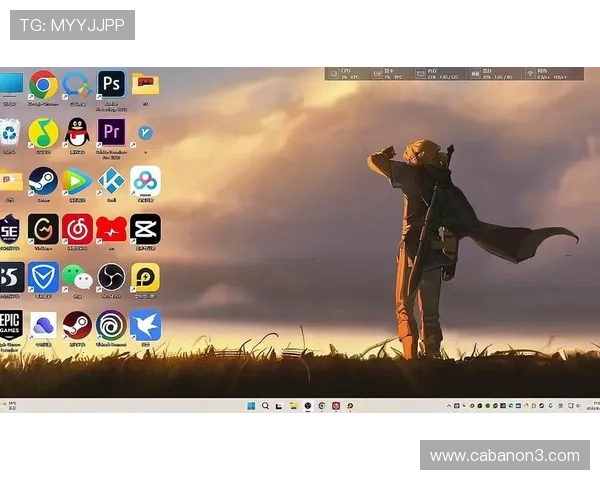Screen dimensions: 600x480
Task: Open the Kodi desktop shortcut
Action: 111,181
